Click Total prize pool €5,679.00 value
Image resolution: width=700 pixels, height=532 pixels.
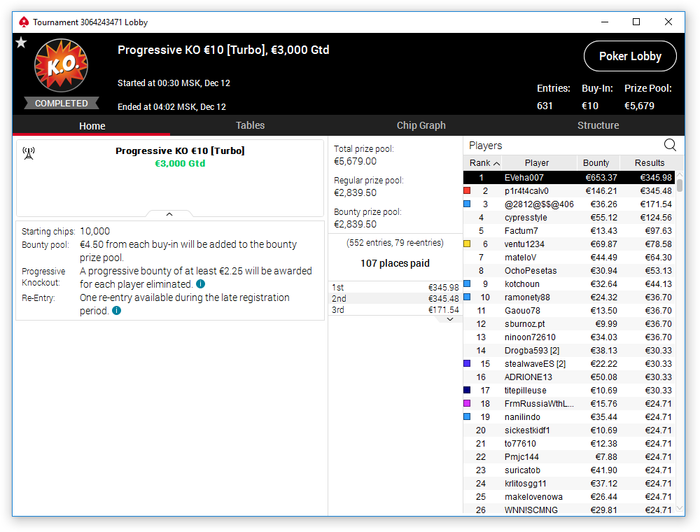coord(355,161)
